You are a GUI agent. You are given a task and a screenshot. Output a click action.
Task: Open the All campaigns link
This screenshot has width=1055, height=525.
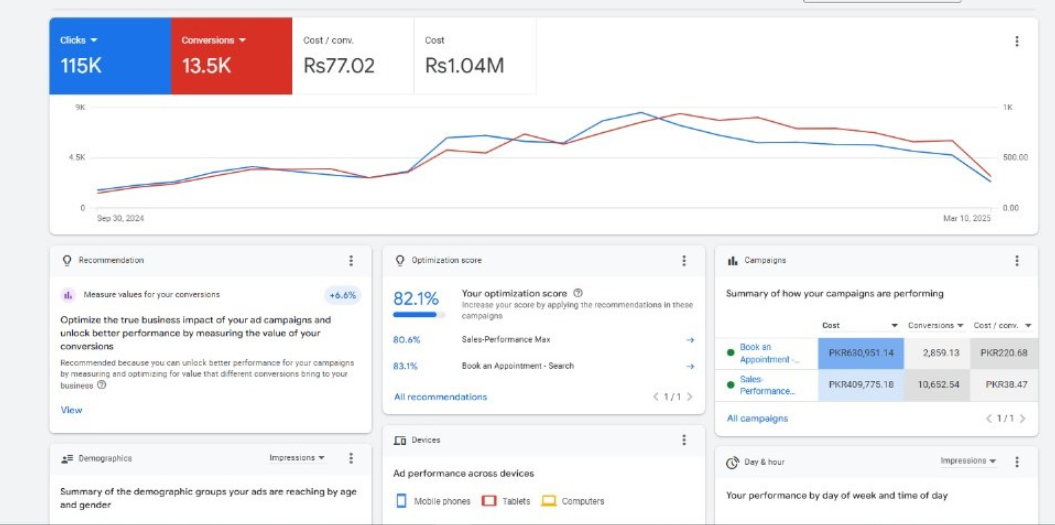757,419
